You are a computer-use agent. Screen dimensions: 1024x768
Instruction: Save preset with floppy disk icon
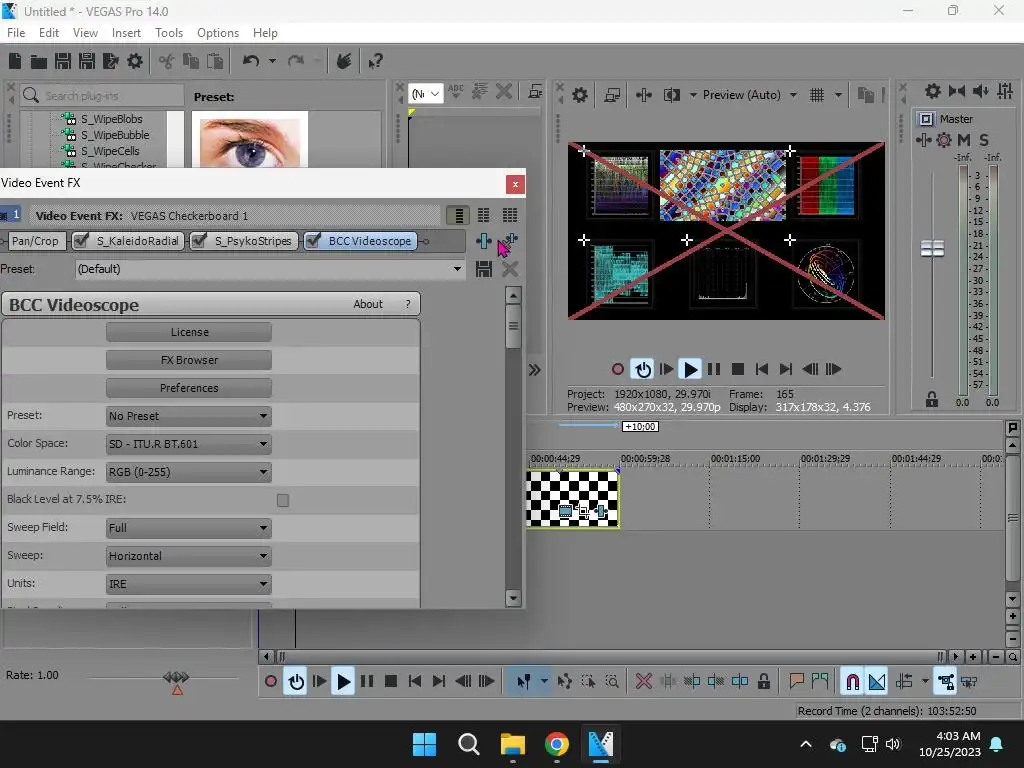click(x=484, y=269)
